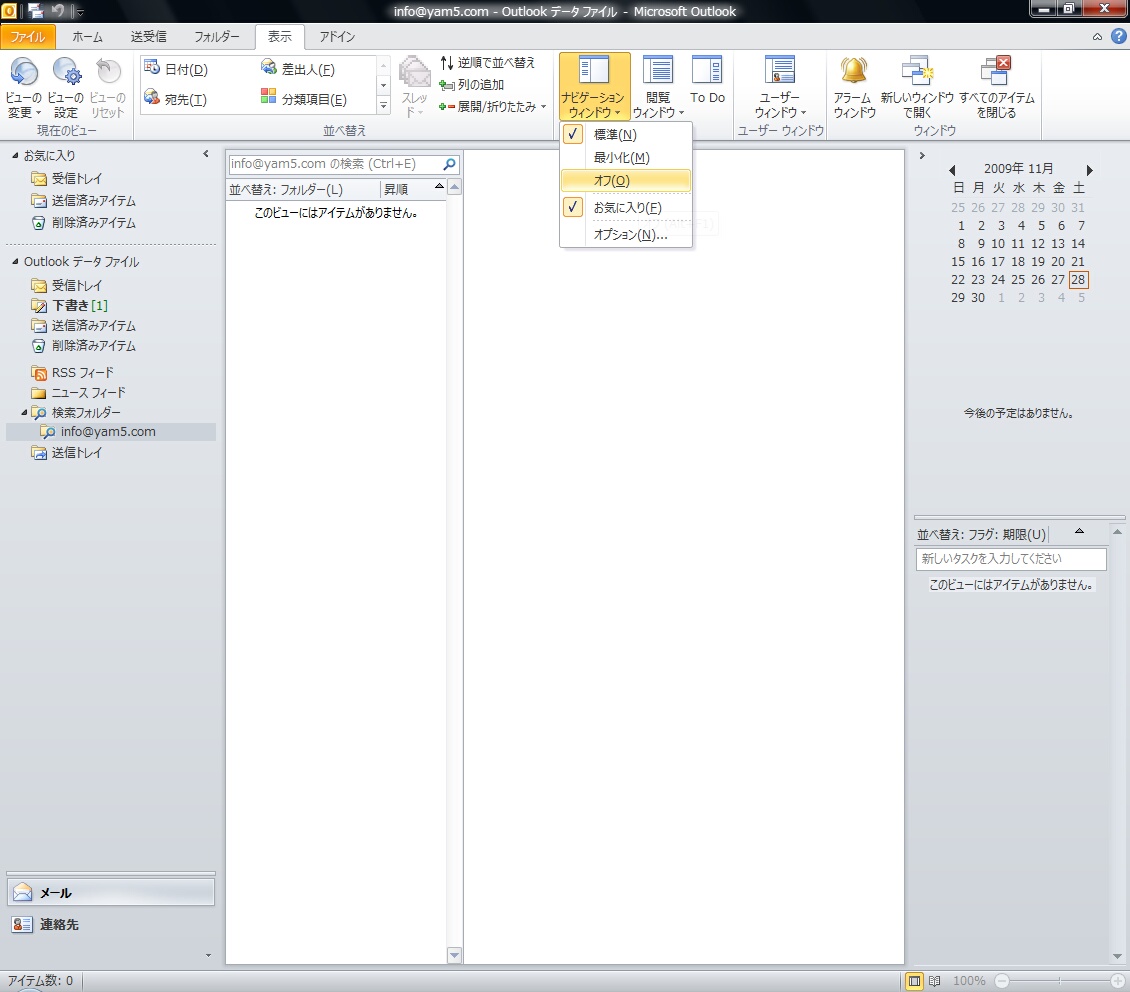Viewport: 1130px width, 992px height.
Task: Click the search magnifier icon
Action: coord(450,164)
